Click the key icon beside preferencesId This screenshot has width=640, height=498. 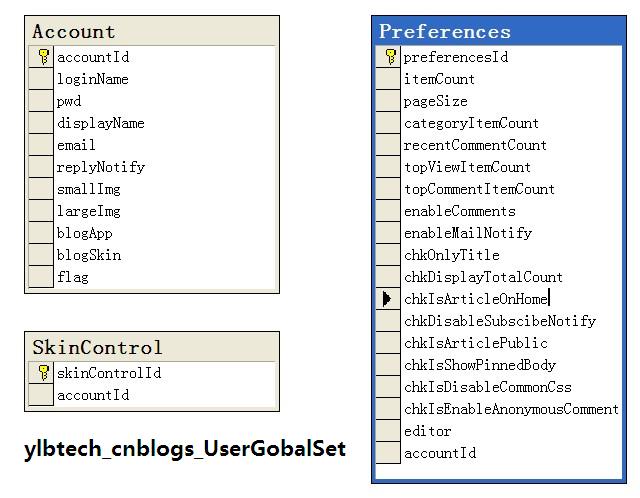389,57
